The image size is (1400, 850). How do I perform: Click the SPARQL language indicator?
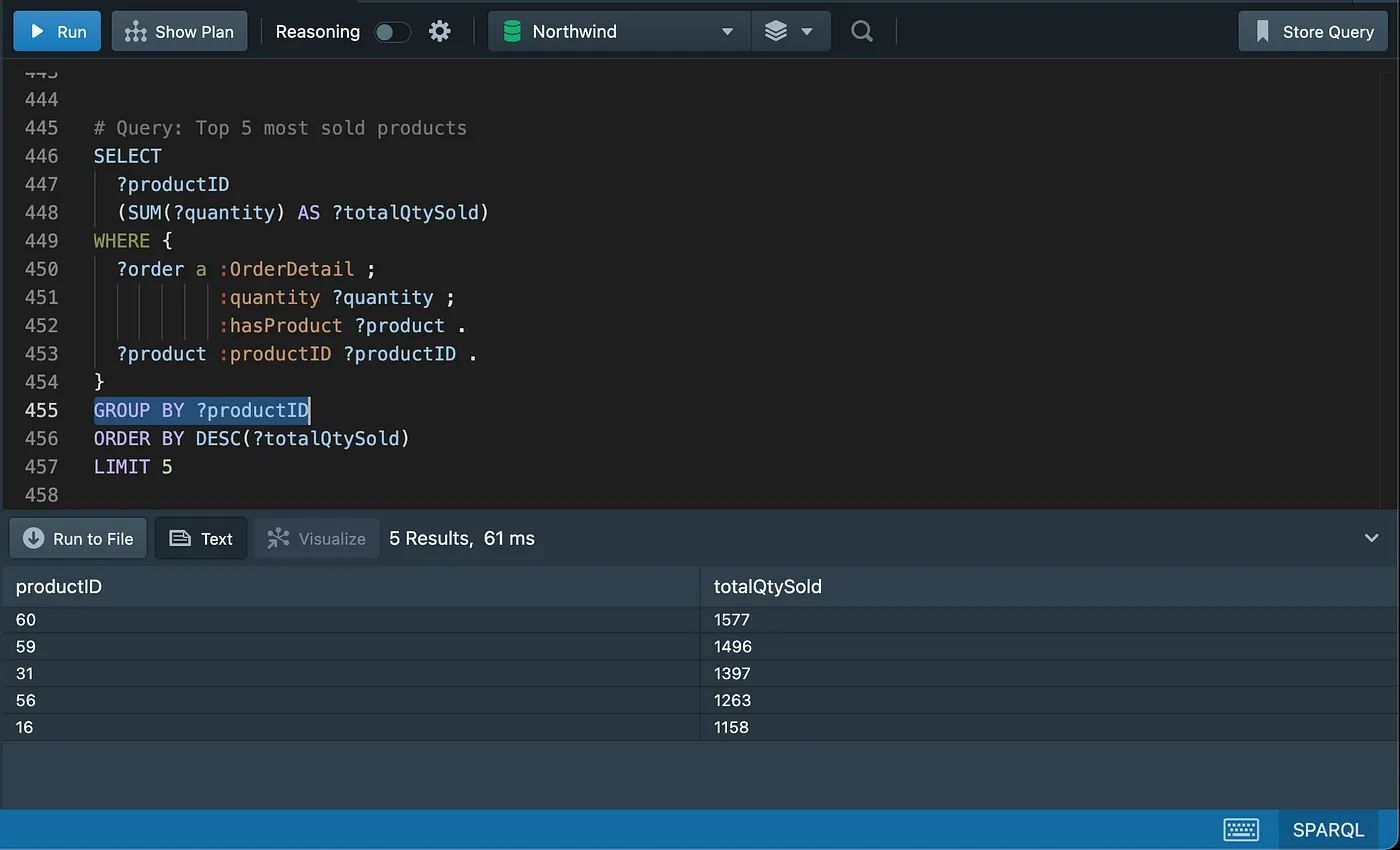click(1328, 830)
